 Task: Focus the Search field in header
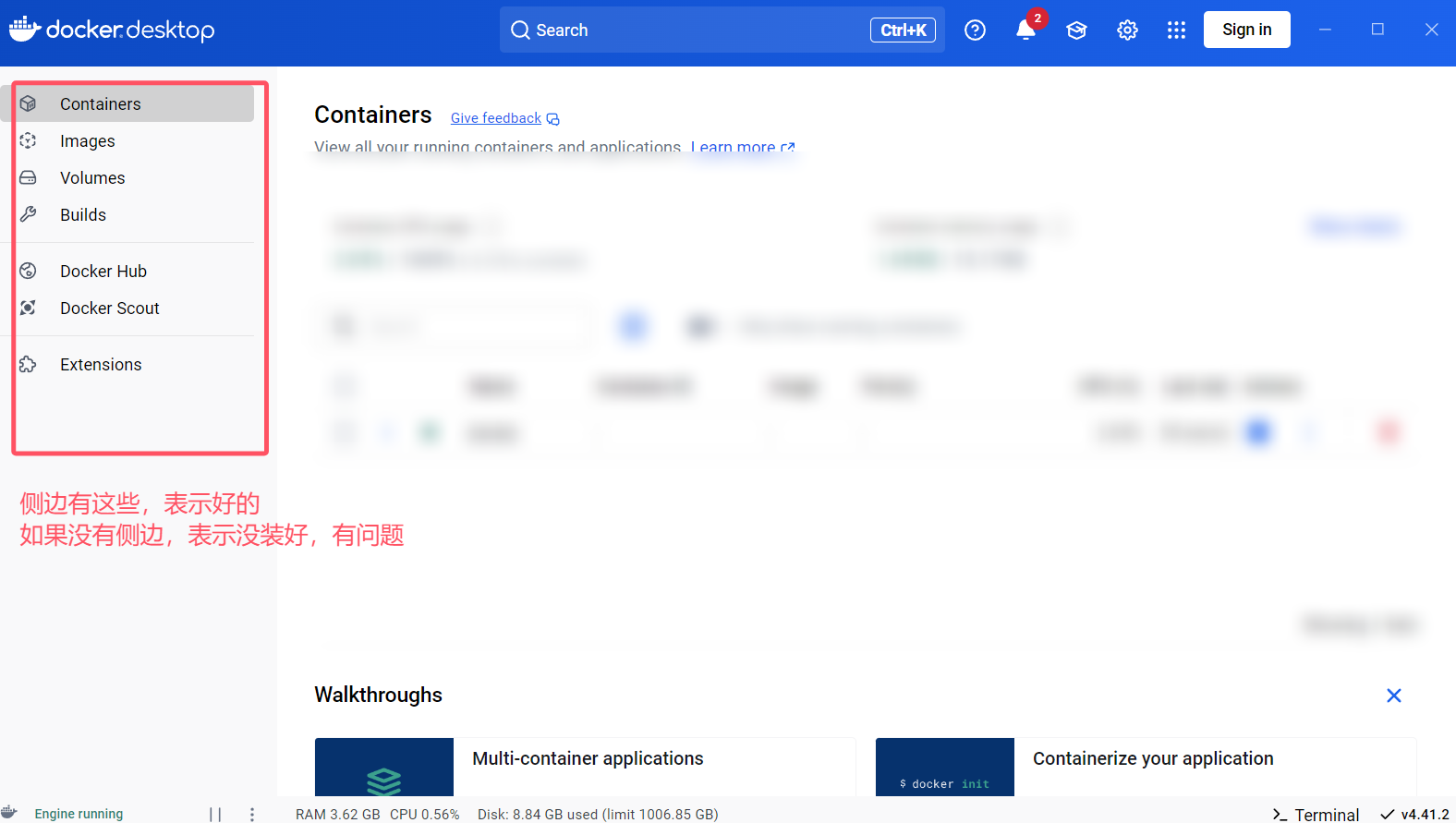click(722, 30)
